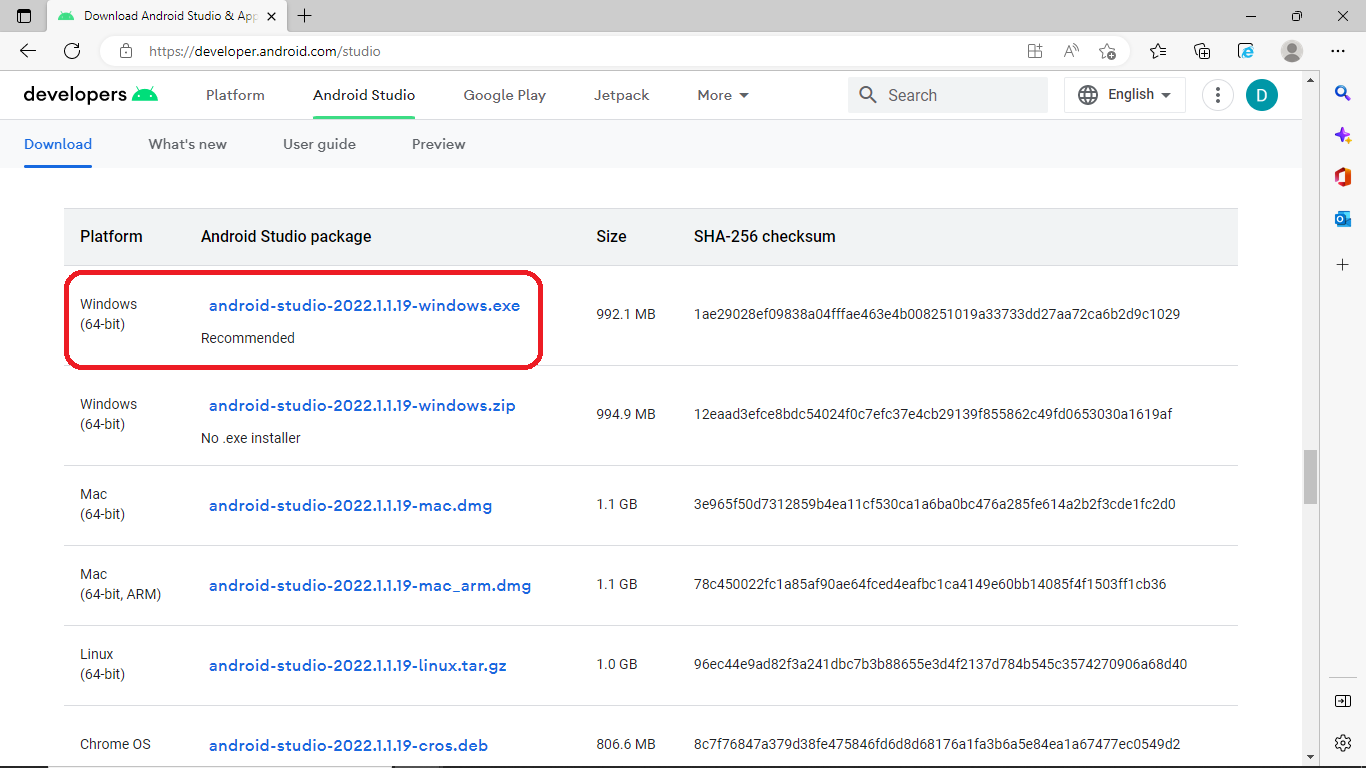Download android-studio-2022.1.1.19-mac.dmg
This screenshot has width=1366, height=768.
(x=350, y=506)
